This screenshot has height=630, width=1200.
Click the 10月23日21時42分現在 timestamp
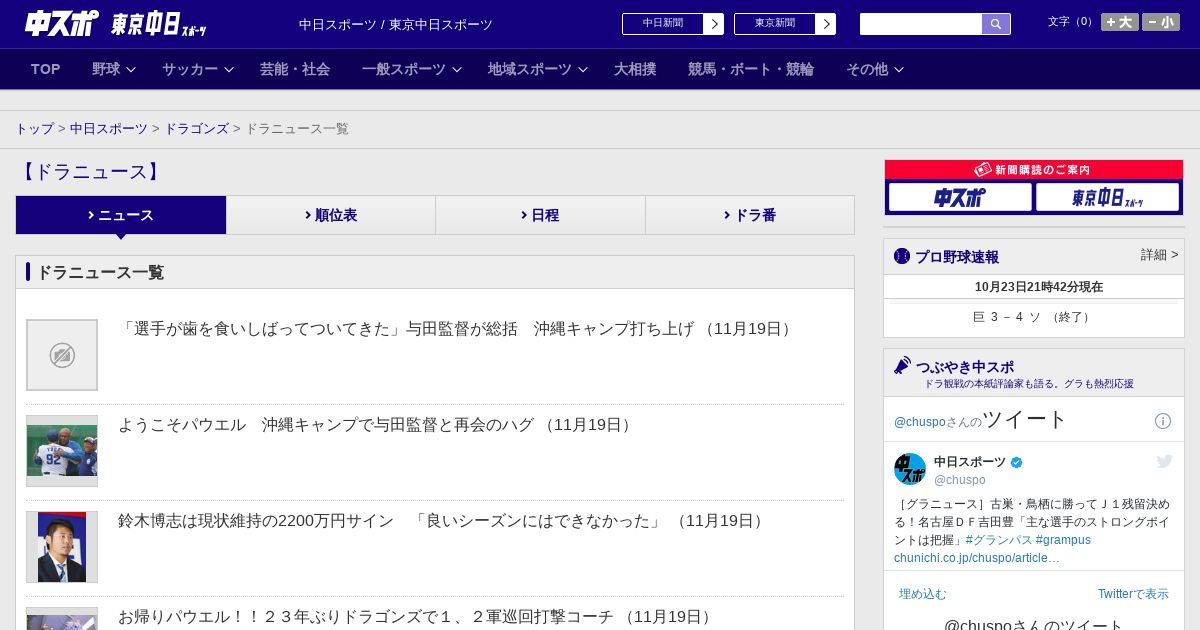pyautogui.click(x=1039, y=287)
